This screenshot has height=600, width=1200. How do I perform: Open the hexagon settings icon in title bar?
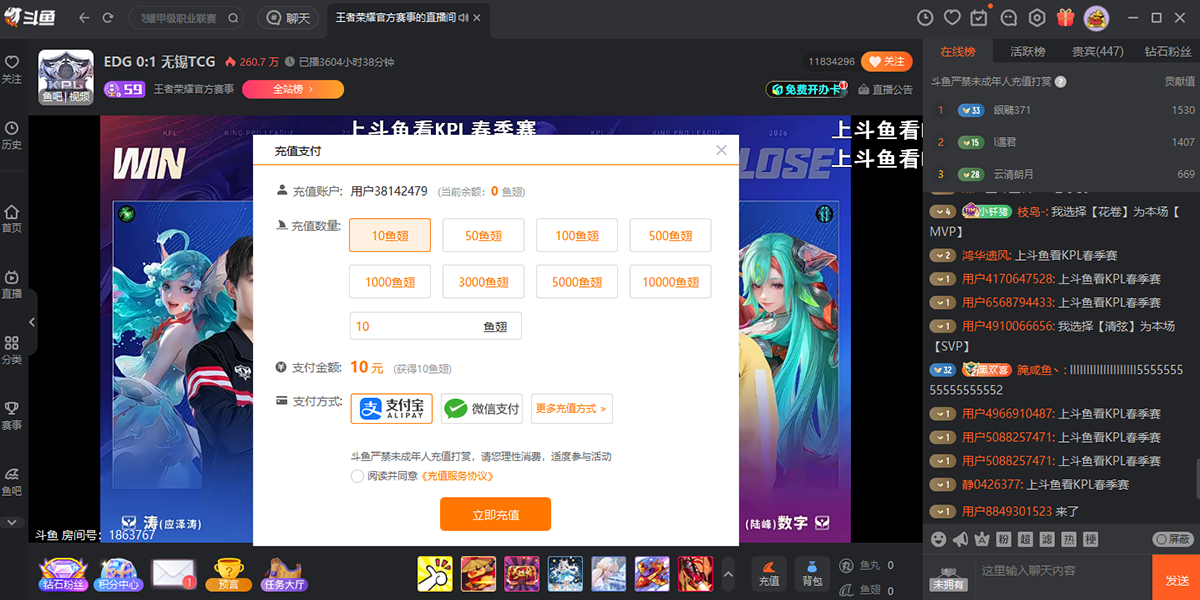[x=1037, y=18]
